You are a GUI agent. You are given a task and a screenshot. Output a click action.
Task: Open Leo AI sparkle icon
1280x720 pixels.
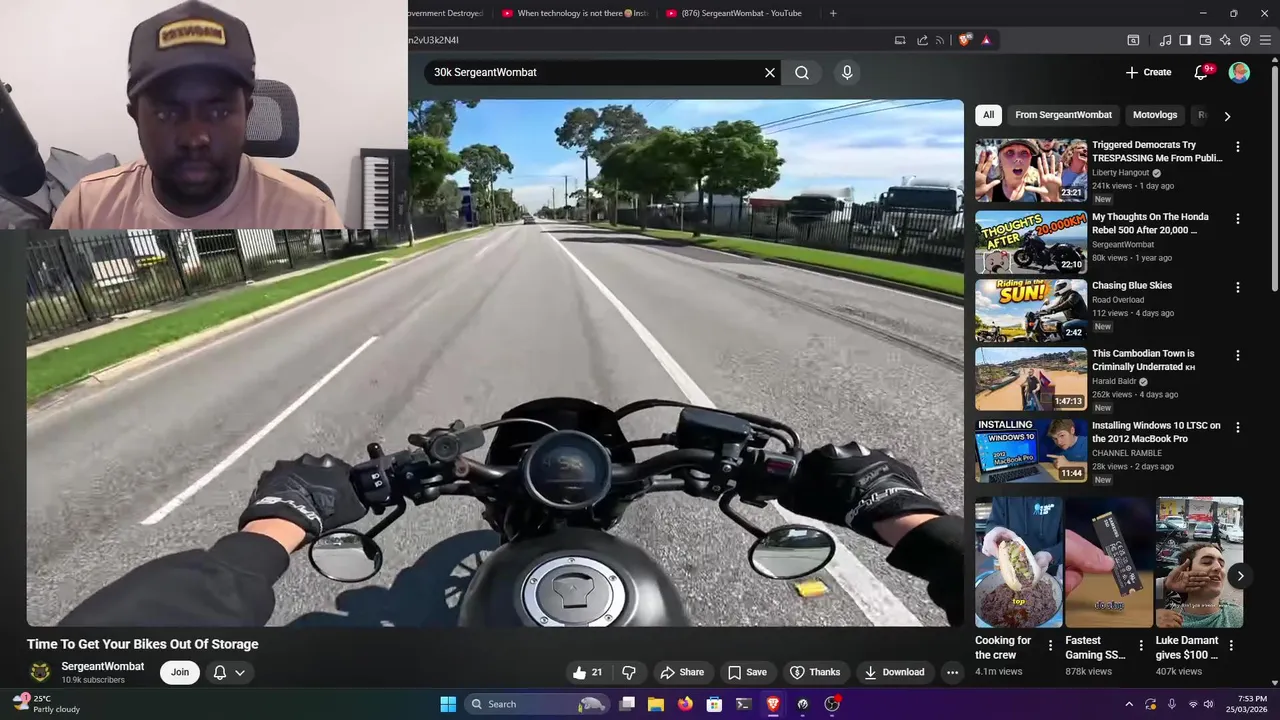(x=1225, y=40)
